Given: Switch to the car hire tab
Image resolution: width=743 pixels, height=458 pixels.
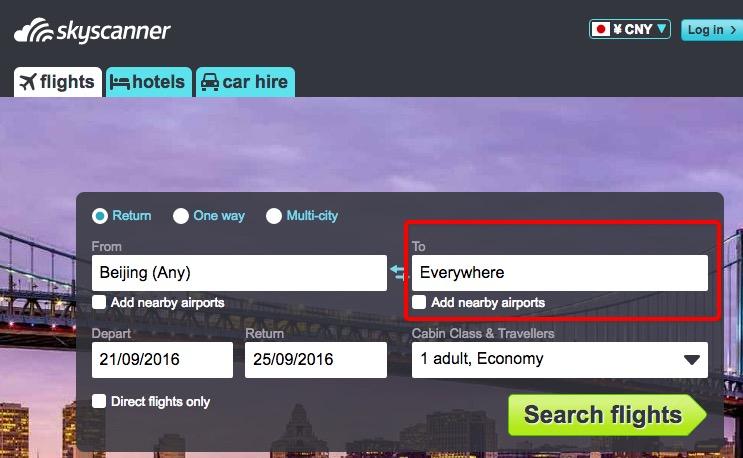Looking at the screenshot, I should coord(245,82).
